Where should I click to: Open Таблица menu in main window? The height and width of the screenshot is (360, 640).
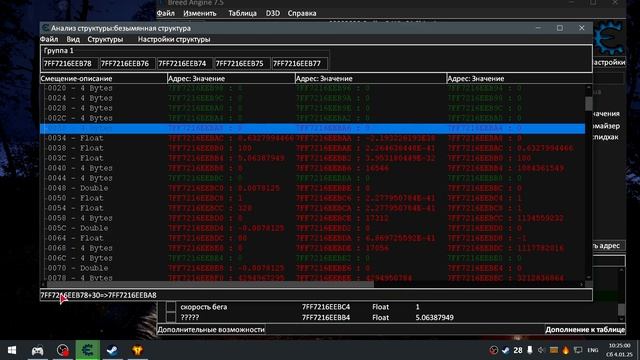[242, 13]
